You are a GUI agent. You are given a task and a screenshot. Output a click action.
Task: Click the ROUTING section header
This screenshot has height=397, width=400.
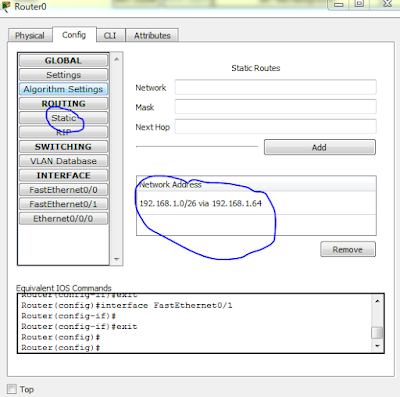click(x=63, y=103)
